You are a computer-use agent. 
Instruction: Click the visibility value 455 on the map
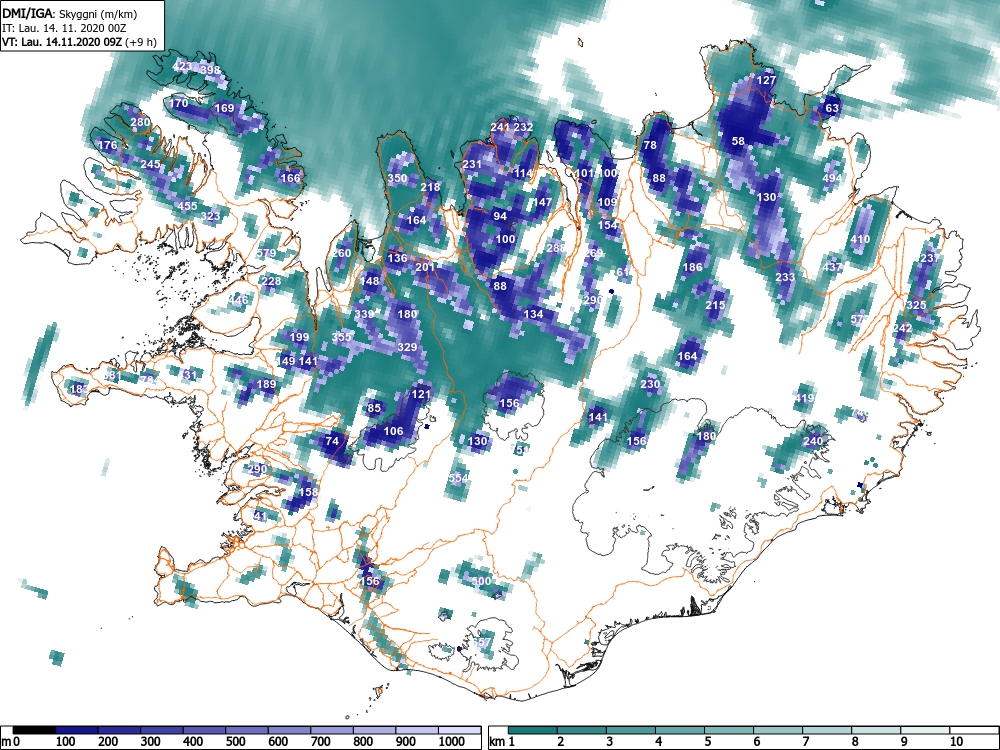(188, 206)
